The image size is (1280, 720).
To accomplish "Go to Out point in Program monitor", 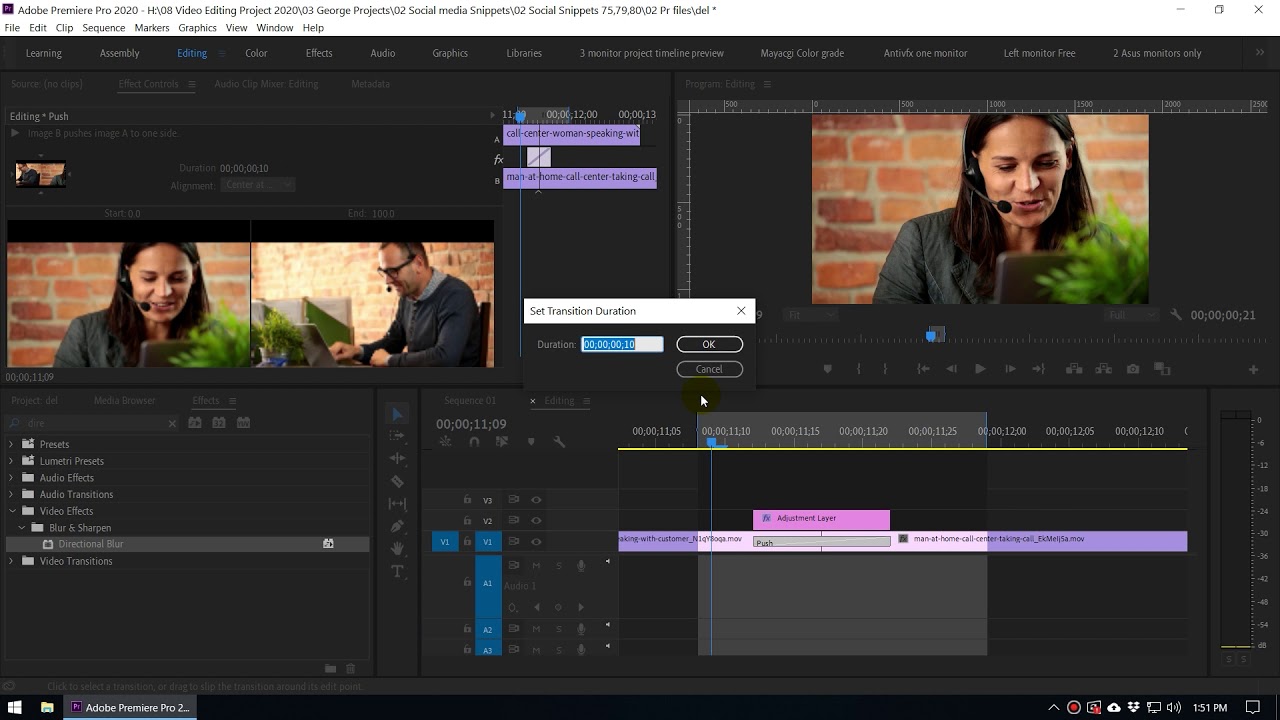I will (x=1039, y=369).
